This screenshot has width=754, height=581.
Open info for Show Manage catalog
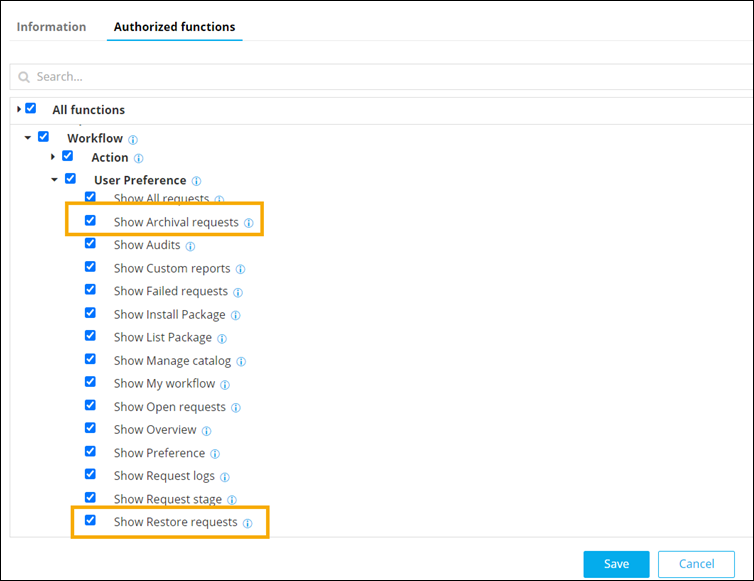point(241,361)
